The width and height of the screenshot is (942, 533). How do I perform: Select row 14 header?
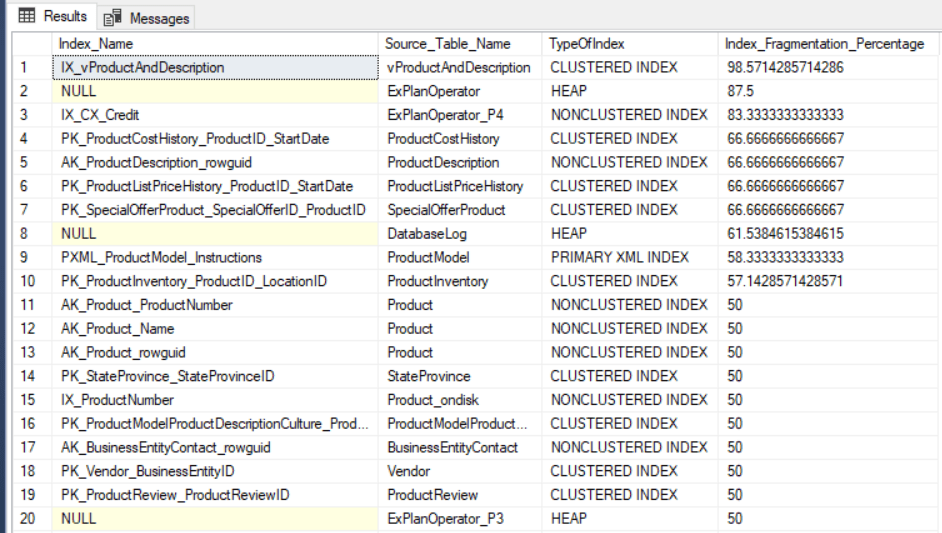tap(32, 376)
